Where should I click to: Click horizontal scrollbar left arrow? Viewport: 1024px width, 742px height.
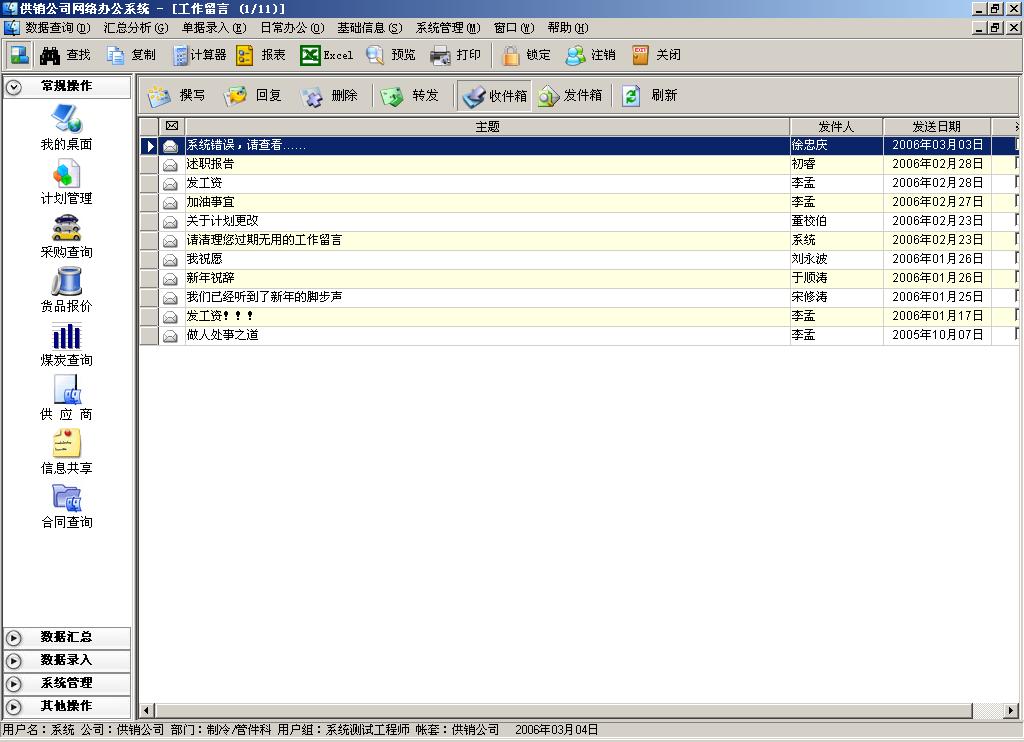tap(146, 710)
